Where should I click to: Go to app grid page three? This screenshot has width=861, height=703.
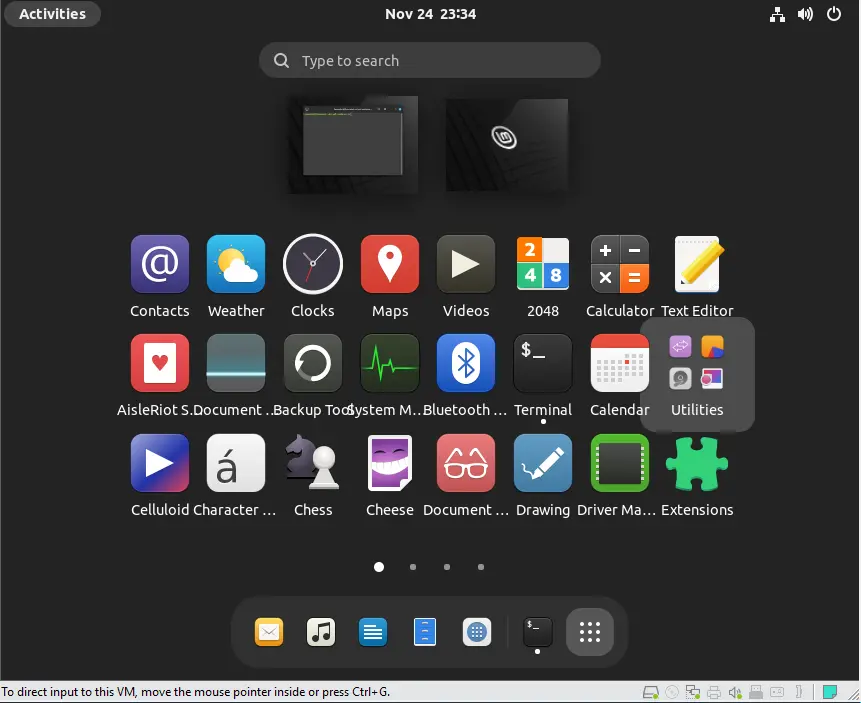click(447, 567)
